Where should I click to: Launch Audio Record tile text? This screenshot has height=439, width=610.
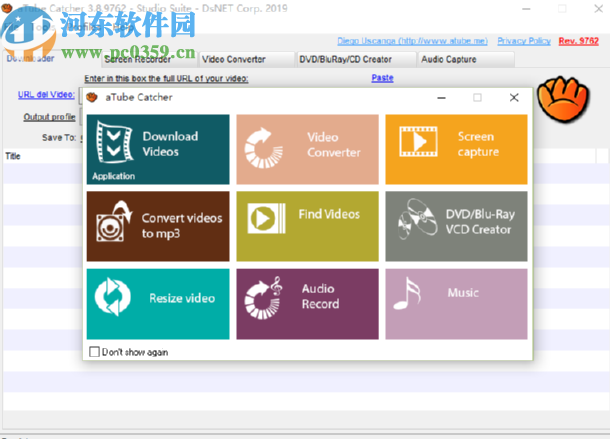click(320, 296)
